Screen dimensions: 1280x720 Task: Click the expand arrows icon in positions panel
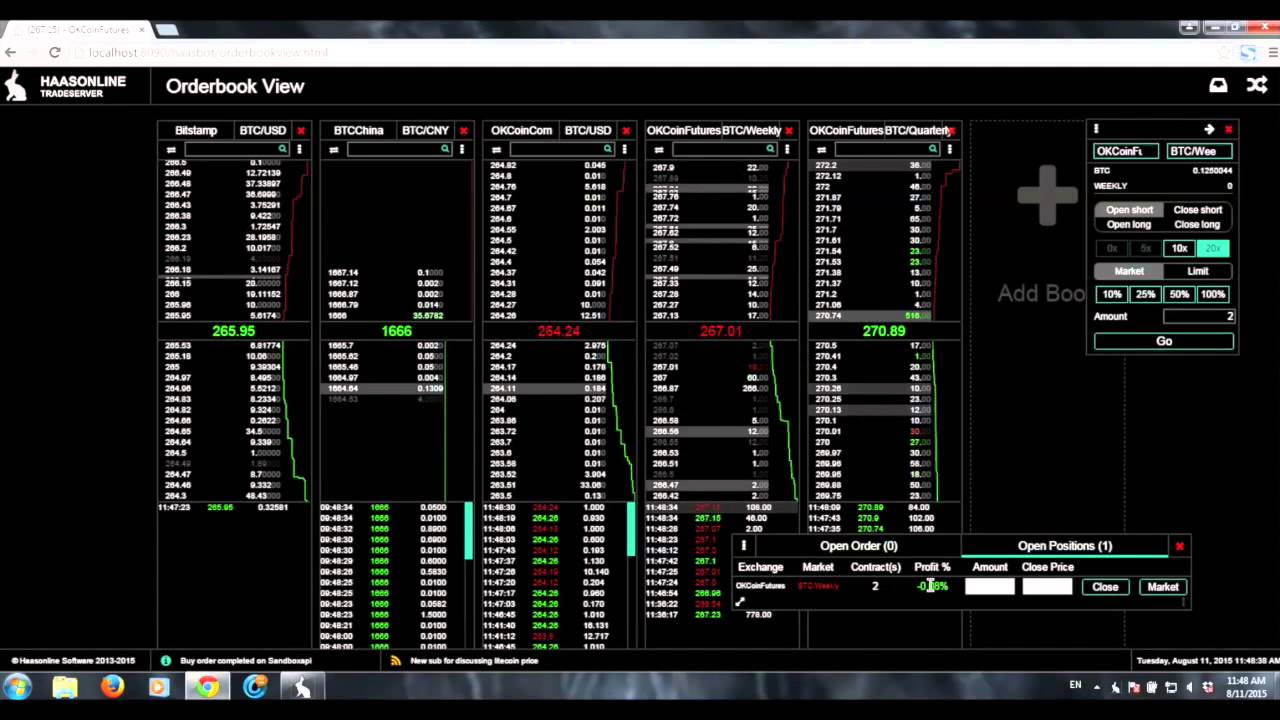point(740,602)
